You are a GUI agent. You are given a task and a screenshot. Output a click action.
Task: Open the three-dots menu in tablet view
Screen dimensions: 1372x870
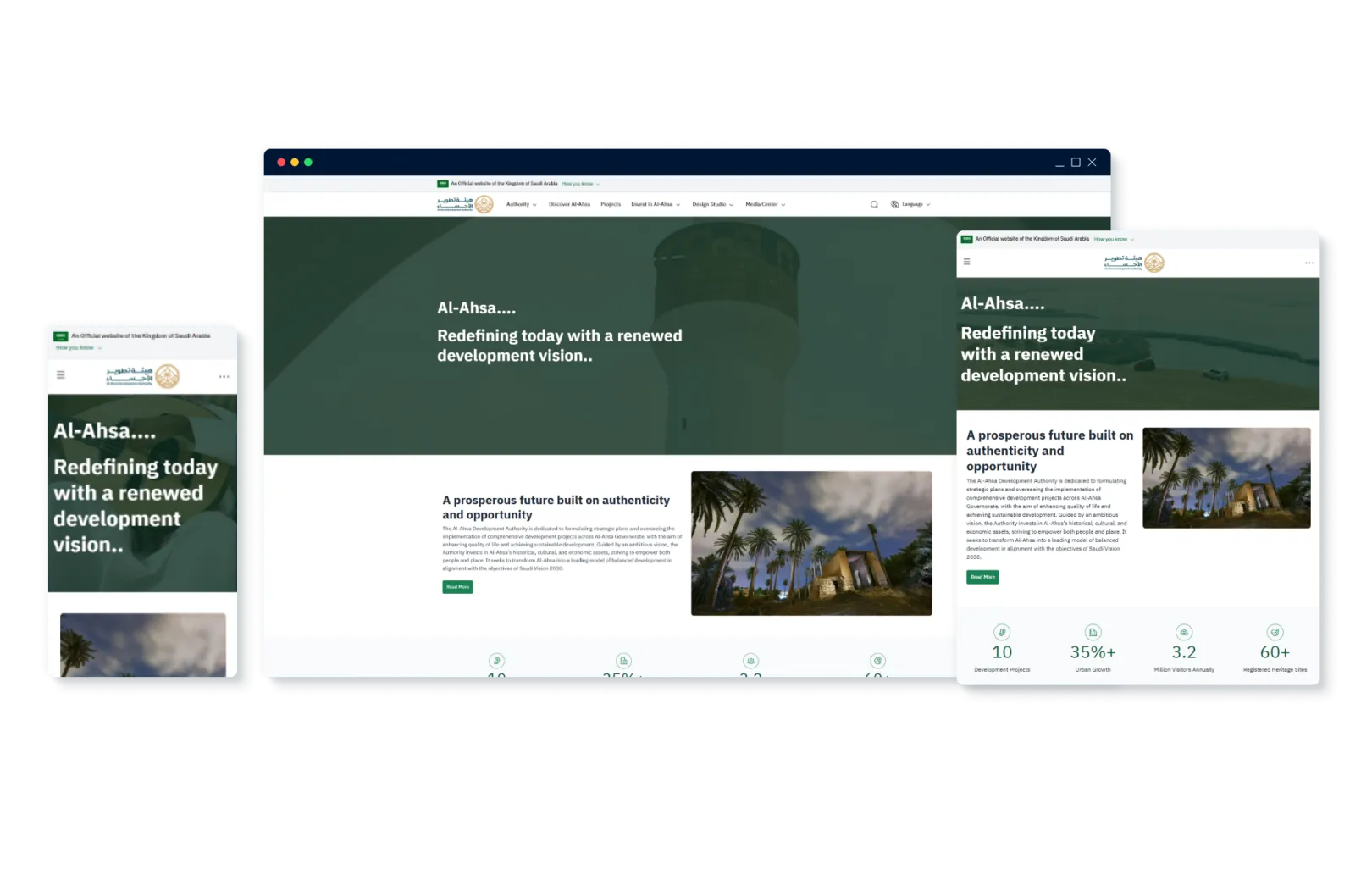coord(1309,263)
